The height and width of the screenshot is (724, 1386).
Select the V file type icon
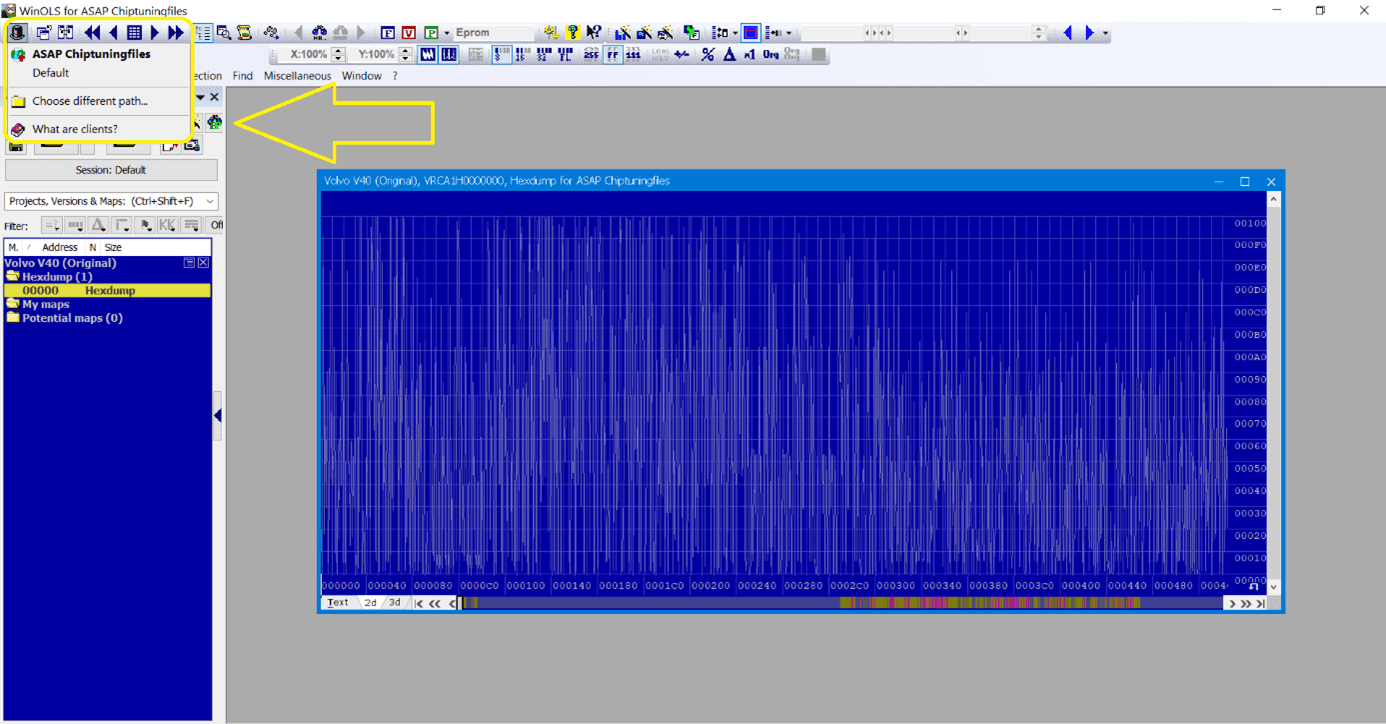tap(407, 33)
